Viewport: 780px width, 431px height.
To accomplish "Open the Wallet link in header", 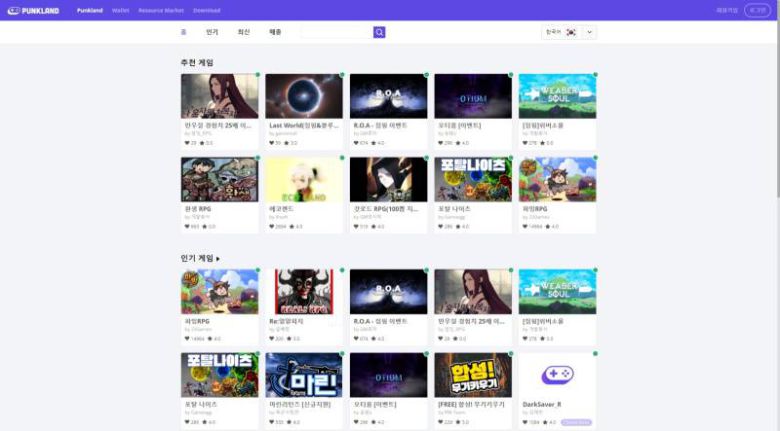I will pyautogui.click(x=120, y=10).
